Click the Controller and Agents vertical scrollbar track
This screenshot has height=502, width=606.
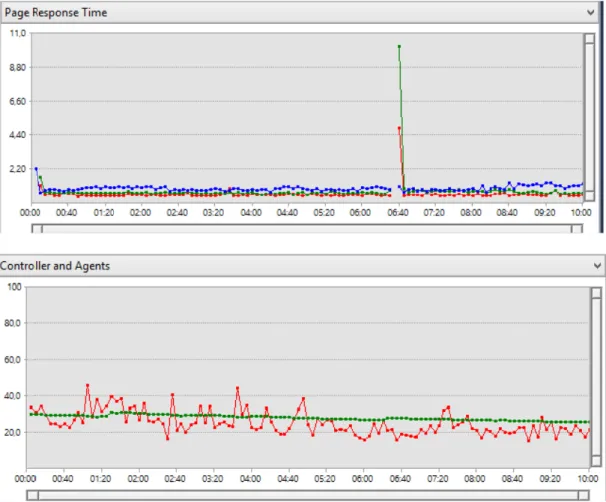tap(596, 377)
